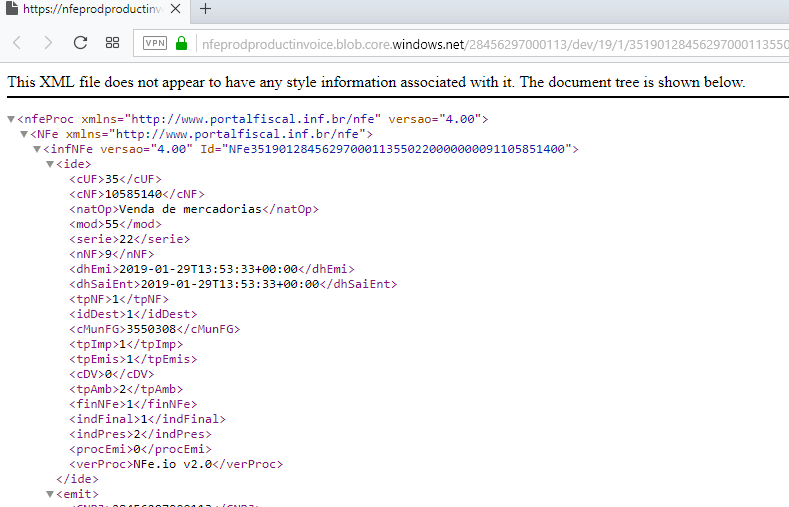Click the dhEmi date value line
The image size is (789, 507).
point(211,269)
